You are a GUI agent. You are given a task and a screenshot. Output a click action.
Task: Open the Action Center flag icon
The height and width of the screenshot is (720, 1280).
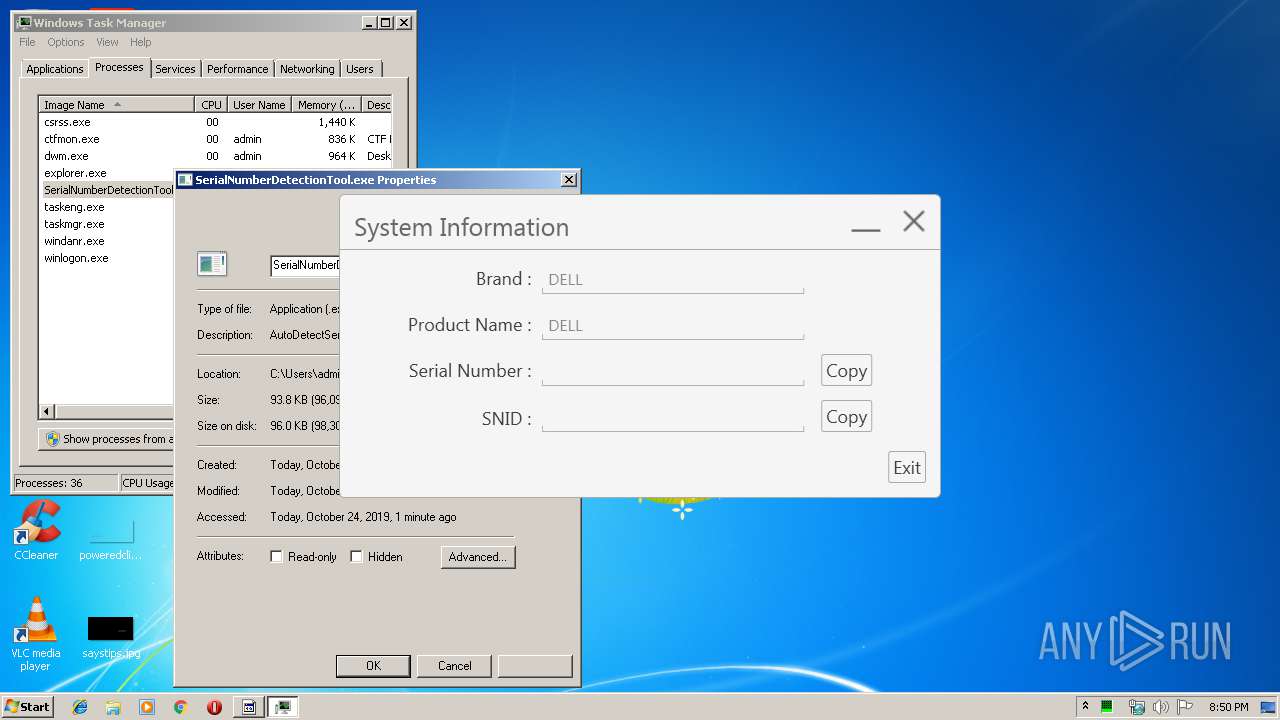click(x=1185, y=707)
